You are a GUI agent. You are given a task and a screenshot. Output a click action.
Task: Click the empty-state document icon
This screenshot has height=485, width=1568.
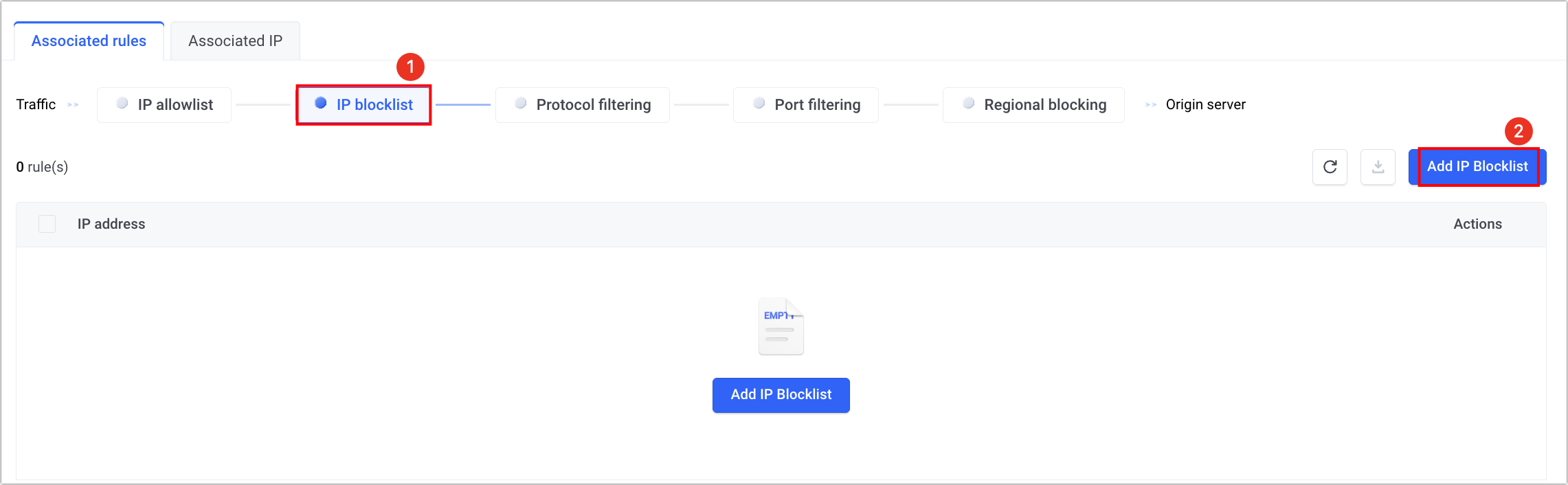point(781,327)
